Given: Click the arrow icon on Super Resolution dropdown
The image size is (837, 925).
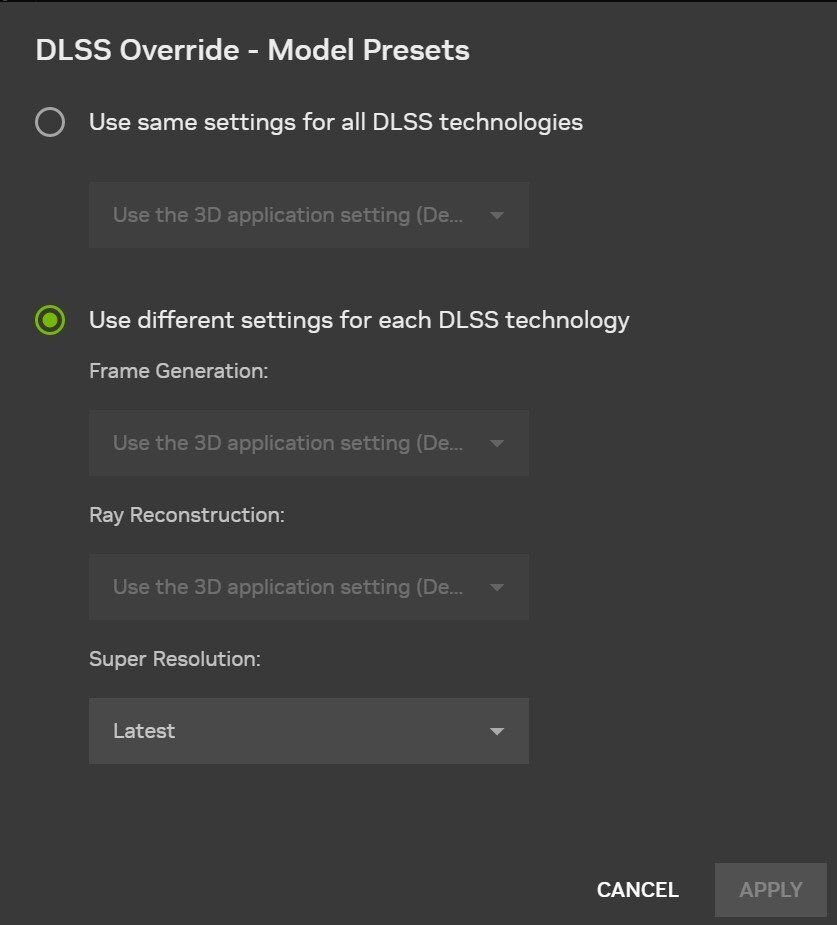Looking at the screenshot, I should (497, 732).
